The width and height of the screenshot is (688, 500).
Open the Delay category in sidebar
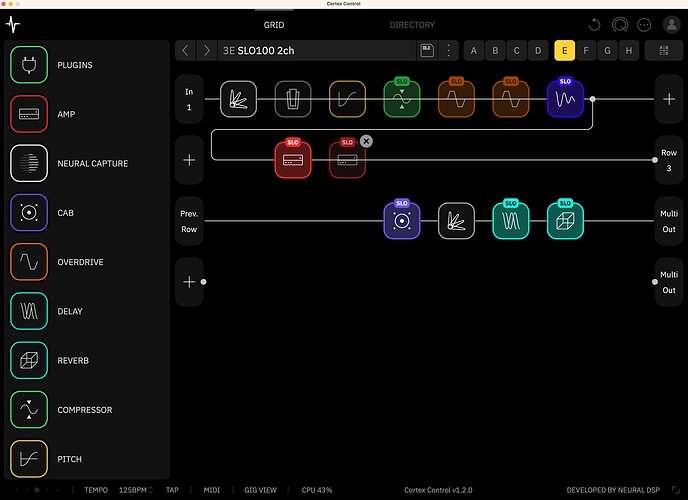coord(29,311)
